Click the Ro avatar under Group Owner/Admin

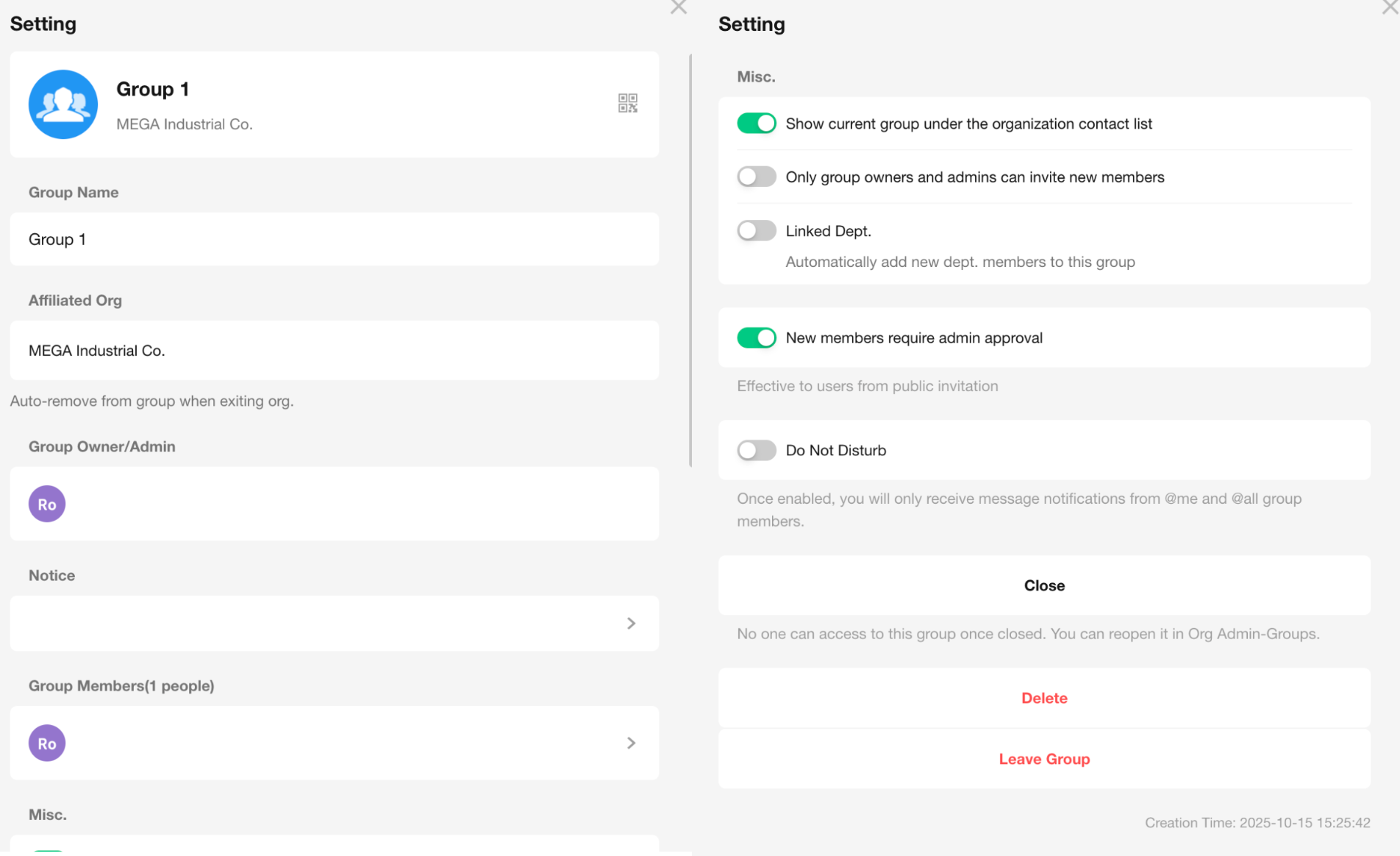coord(47,504)
